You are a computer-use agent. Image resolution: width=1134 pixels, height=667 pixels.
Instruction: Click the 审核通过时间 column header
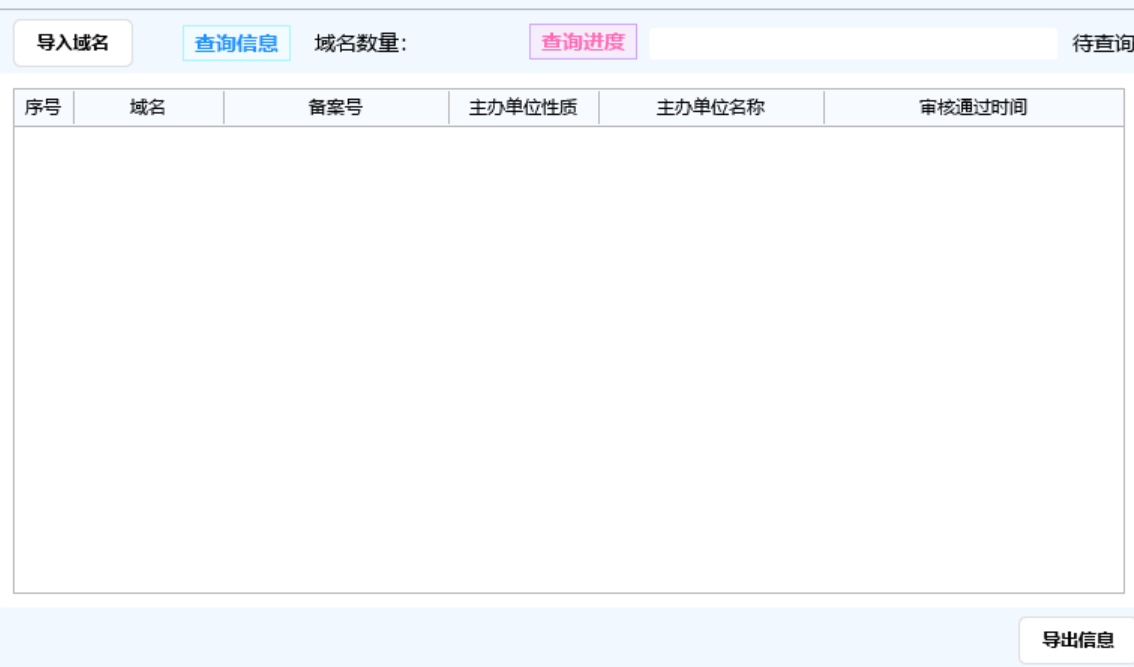coord(973,108)
